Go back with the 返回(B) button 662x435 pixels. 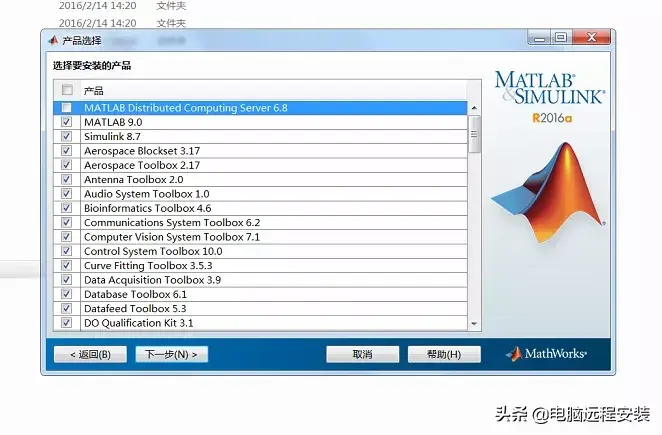click(x=90, y=354)
